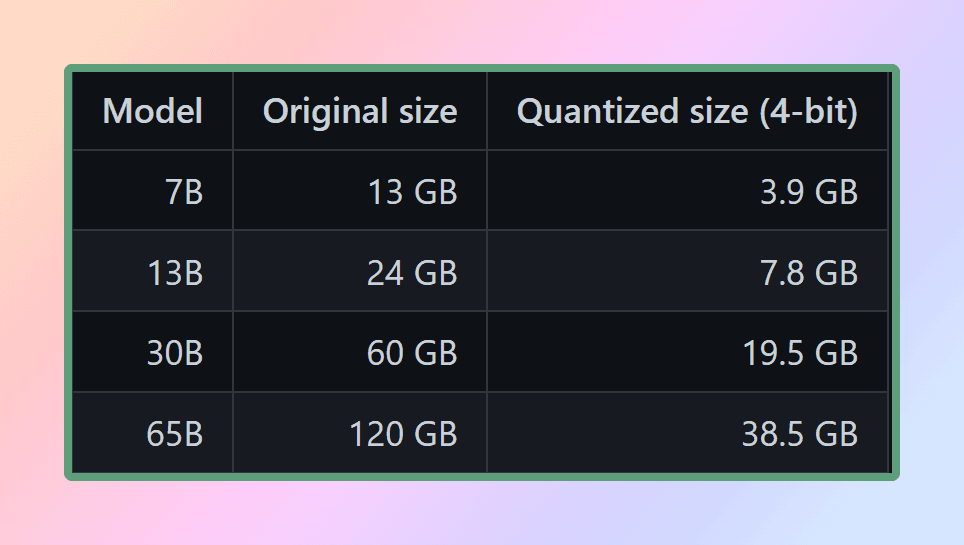
Task: Select the 65B model cell
Action: point(152,433)
